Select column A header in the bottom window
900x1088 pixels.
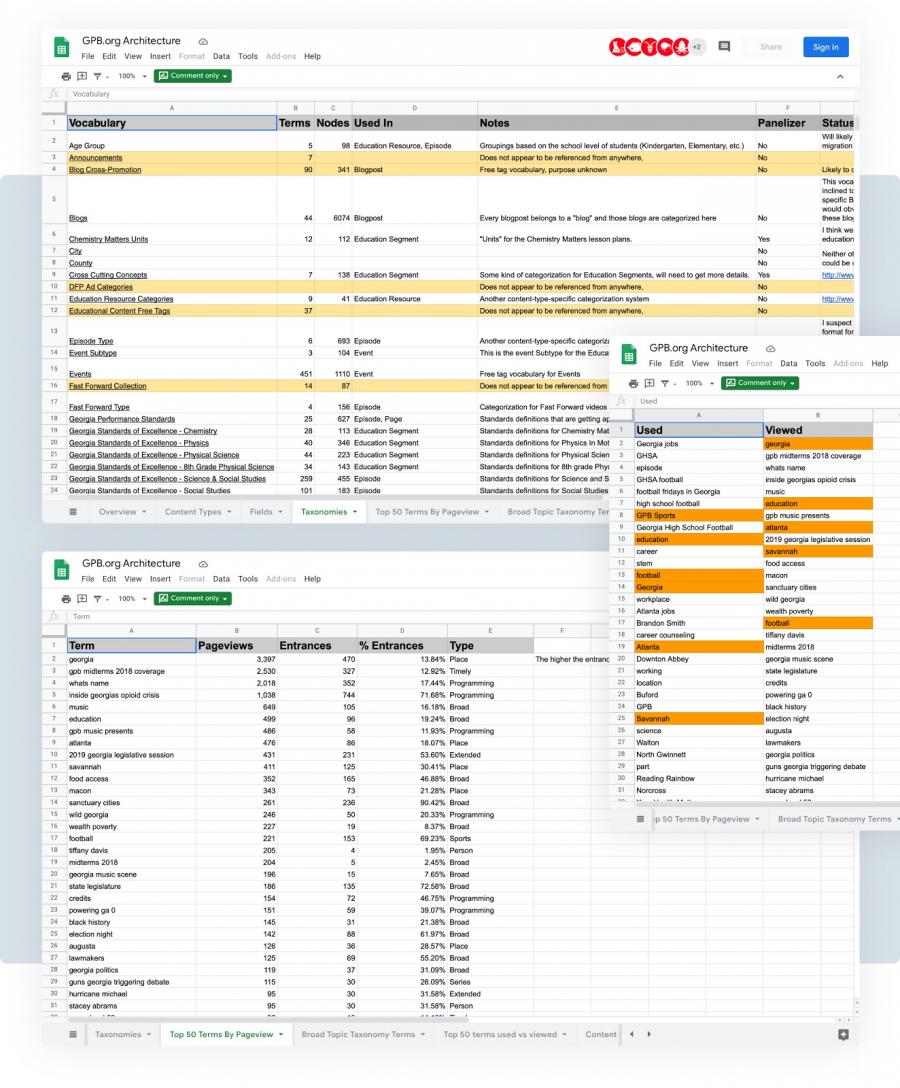point(131,631)
